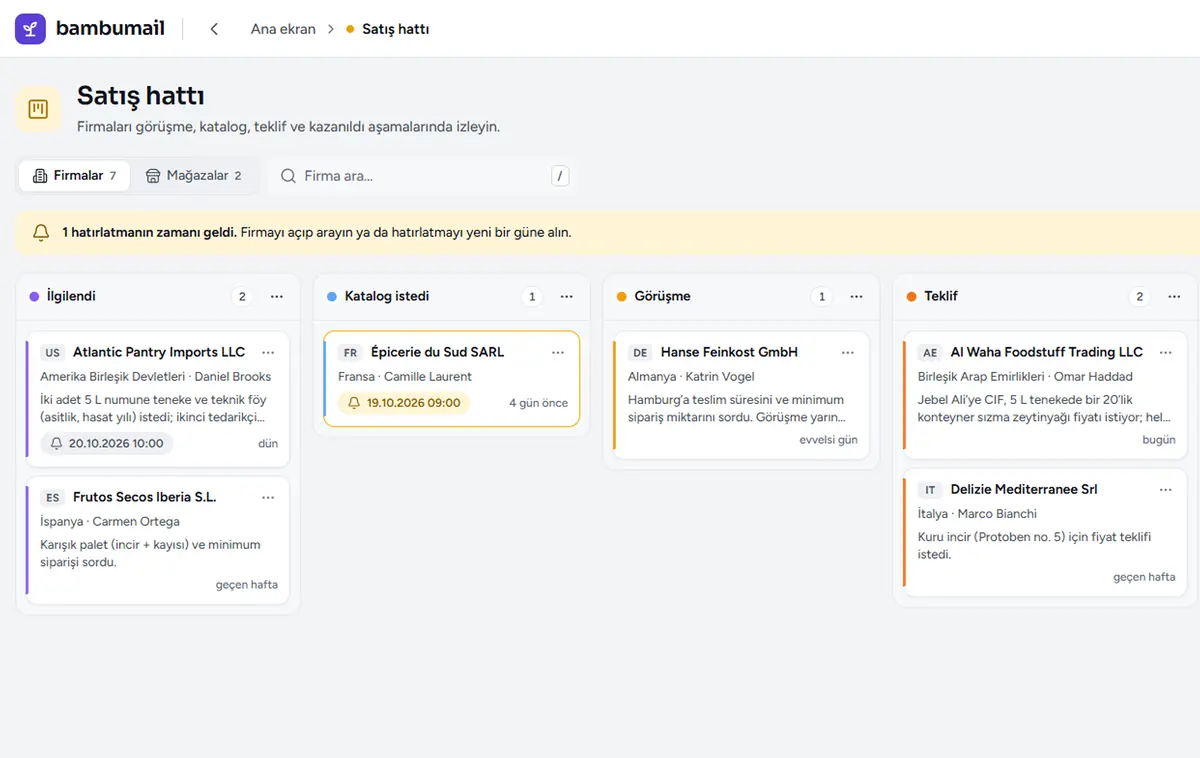Open Épicerie du Sud SARL card menu
Image resolution: width=1200 pixels, height=758 pixels.
pyautogui.click(x=558, y=352)
